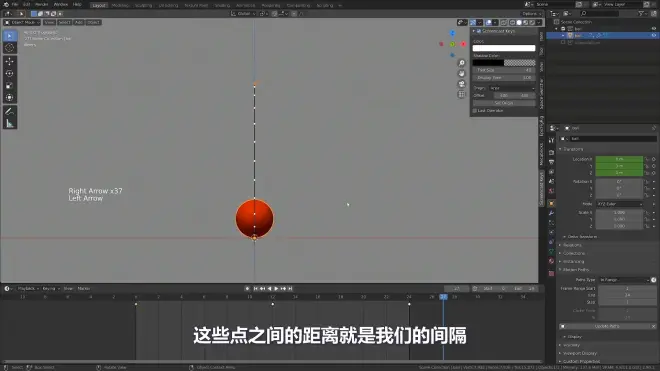
Task: Click the viewport zoom magnifier icon
Action: 461,63
